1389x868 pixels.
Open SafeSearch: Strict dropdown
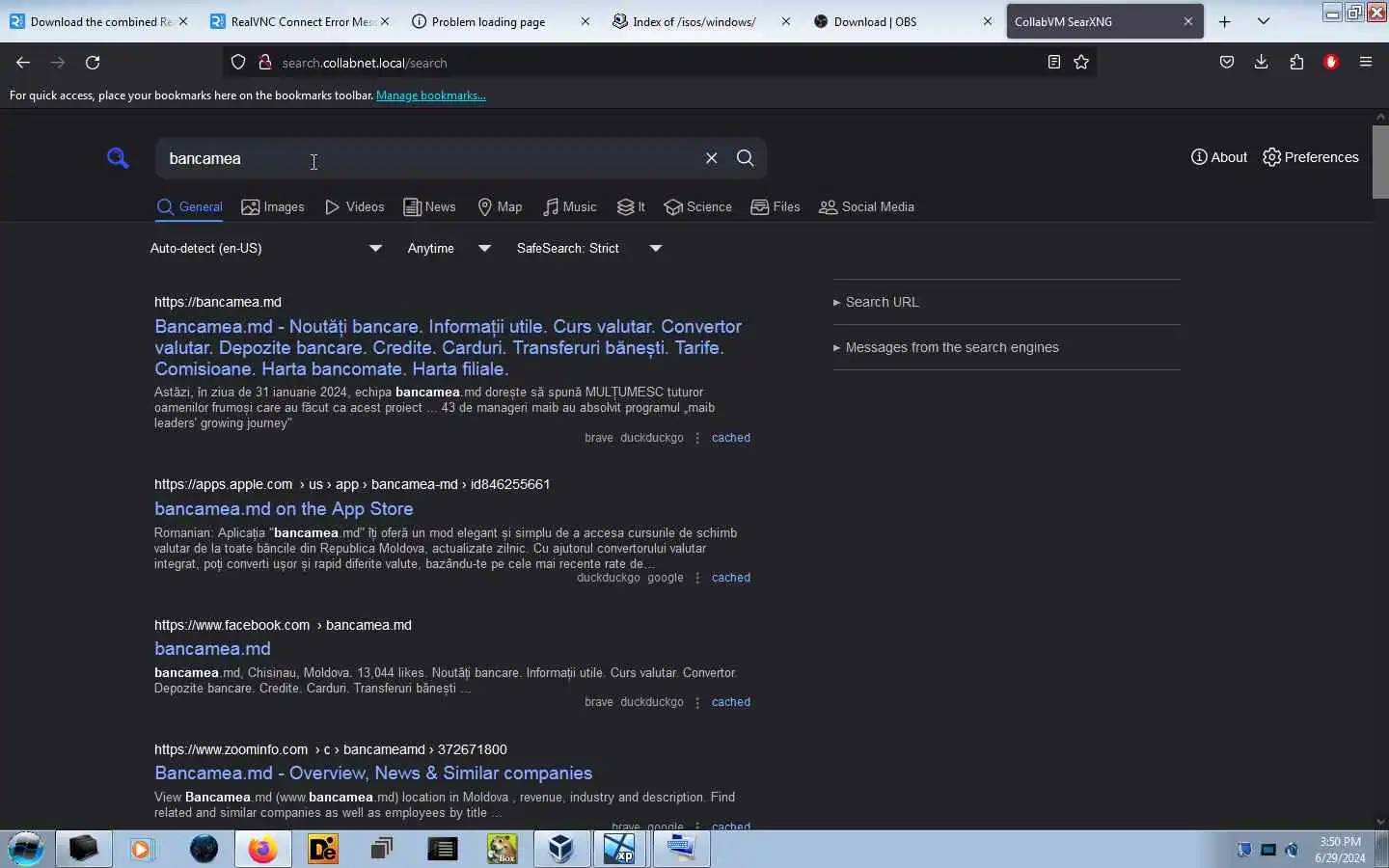point(589,249)
